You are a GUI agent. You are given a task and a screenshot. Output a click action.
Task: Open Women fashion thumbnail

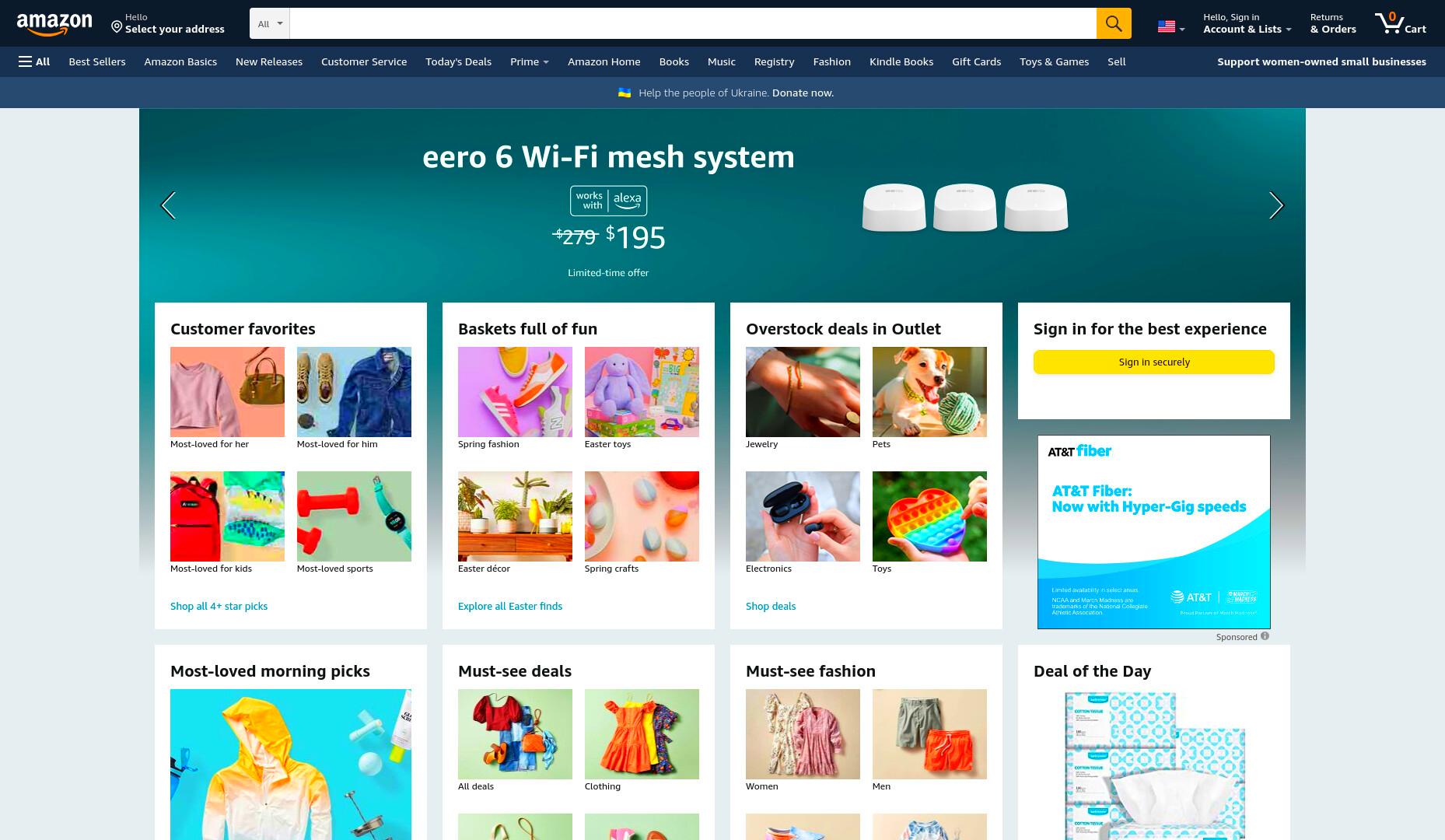point(803,734)
